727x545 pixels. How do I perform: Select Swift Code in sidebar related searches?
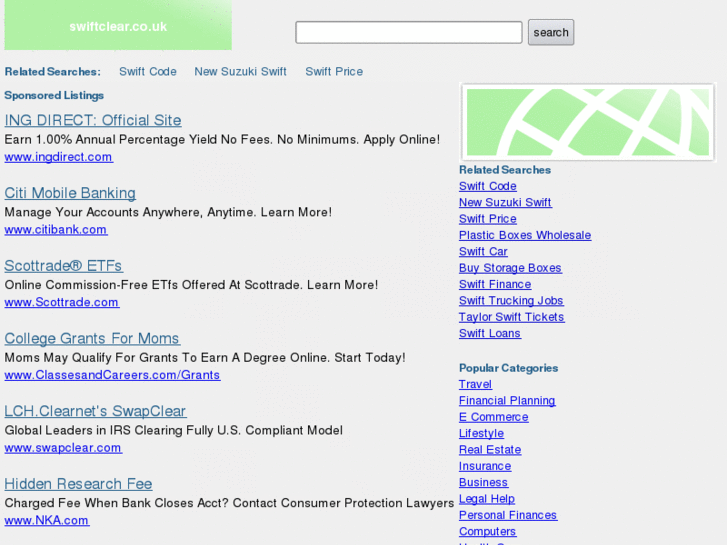pos(488,186)
